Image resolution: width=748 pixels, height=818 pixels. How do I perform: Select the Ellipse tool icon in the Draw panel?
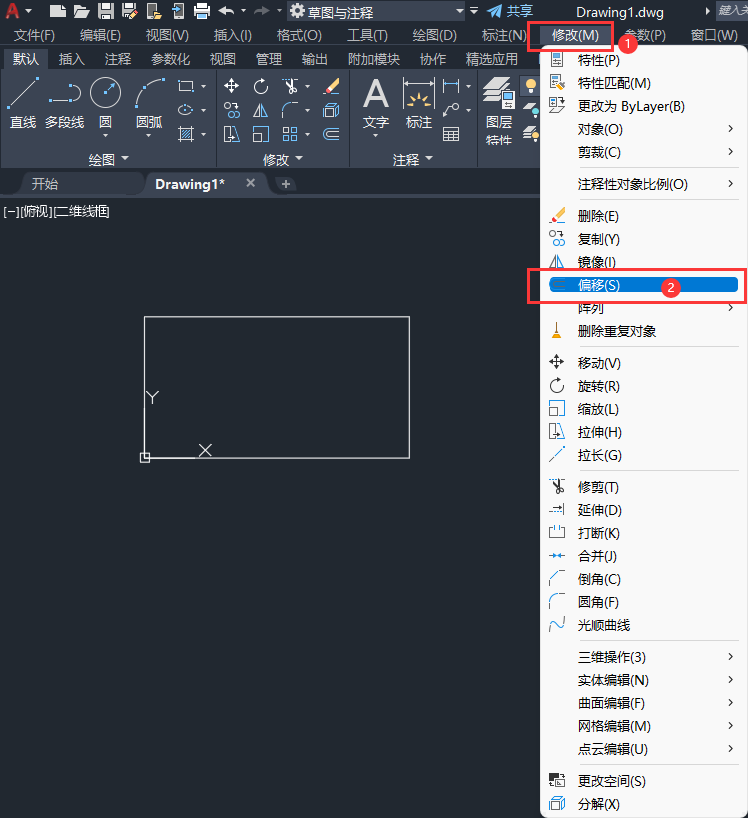tap(186, 110)
